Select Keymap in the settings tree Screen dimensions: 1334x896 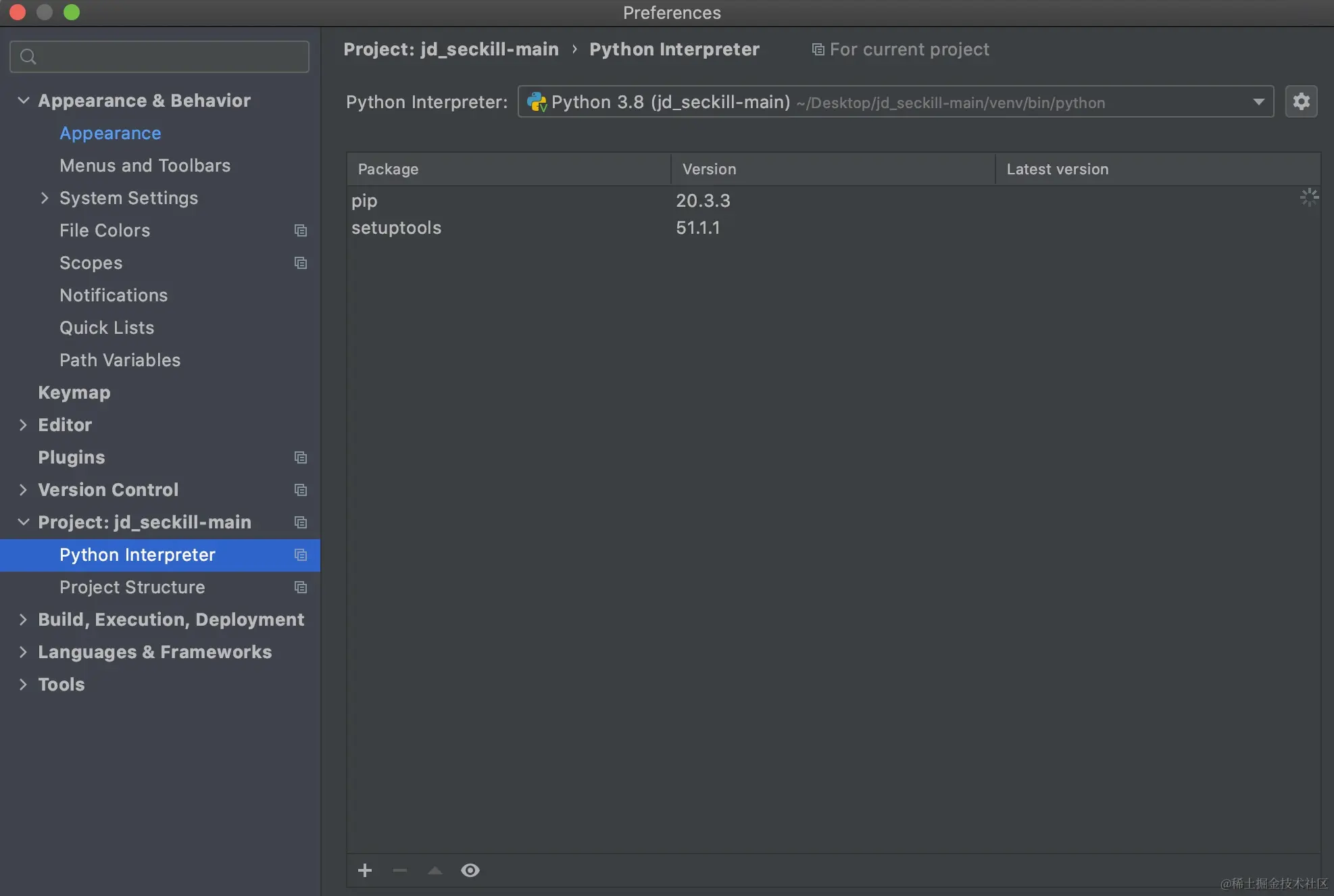74,393
